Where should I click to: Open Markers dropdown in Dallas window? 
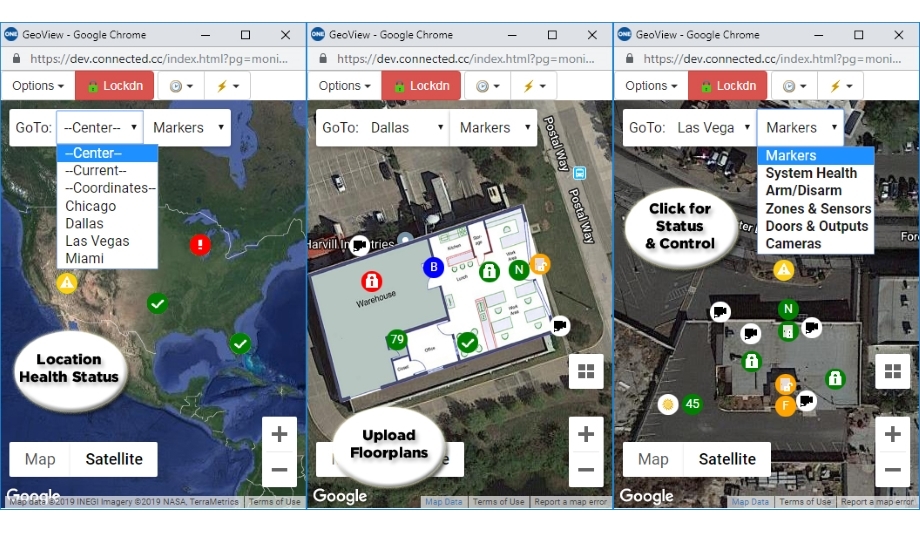(494, 127)
